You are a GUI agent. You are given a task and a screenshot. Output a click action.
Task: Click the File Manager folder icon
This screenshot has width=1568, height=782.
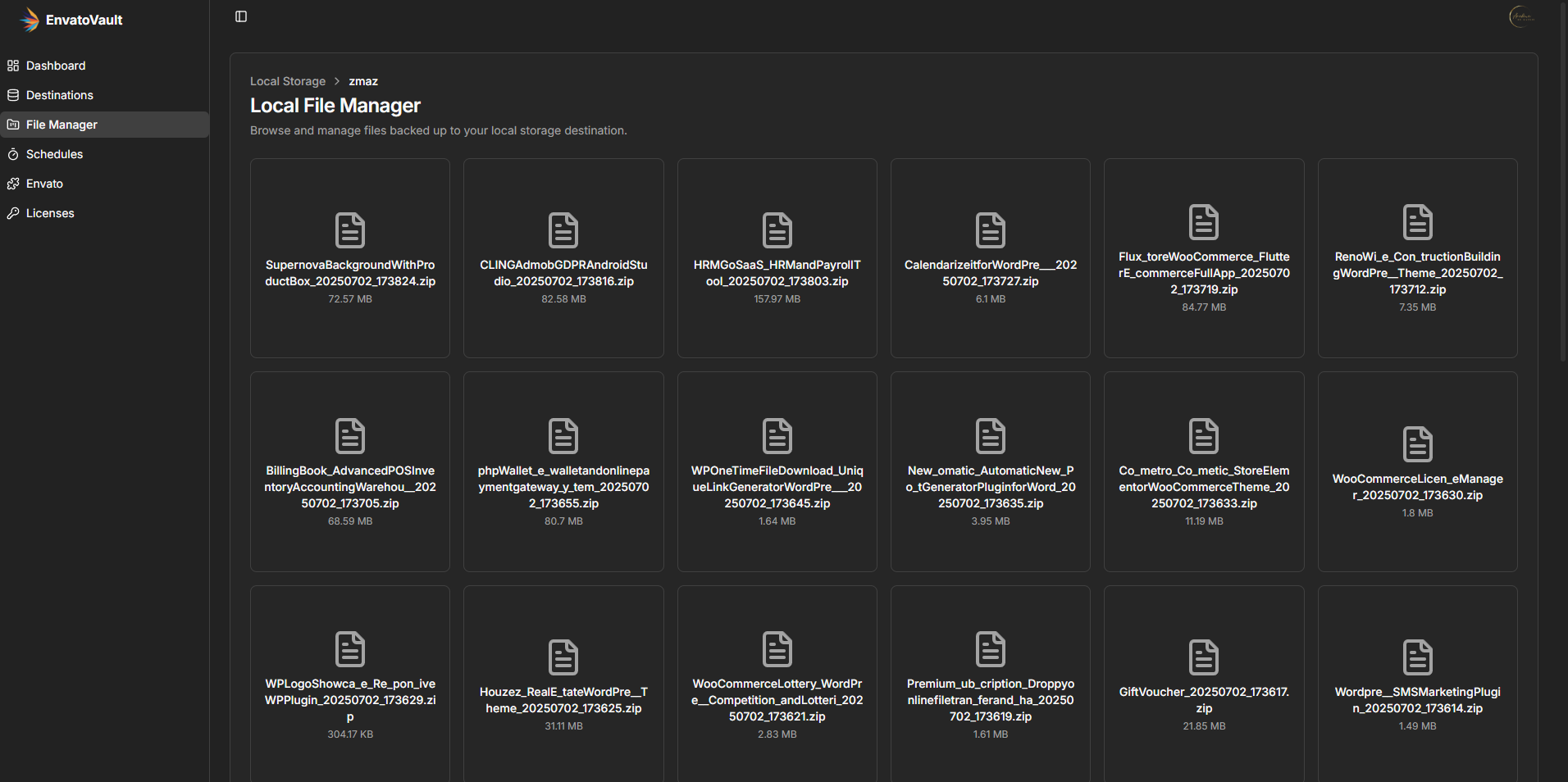point(13,125)
